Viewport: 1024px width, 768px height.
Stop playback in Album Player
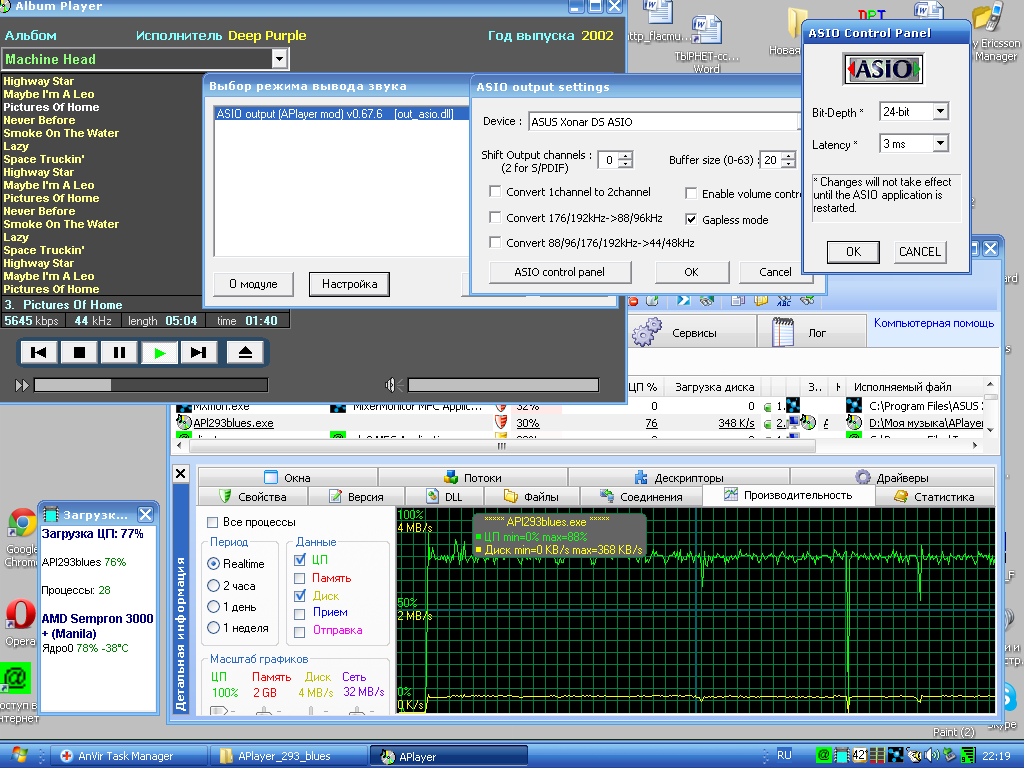pyautogui.click(x=79, y=353)
